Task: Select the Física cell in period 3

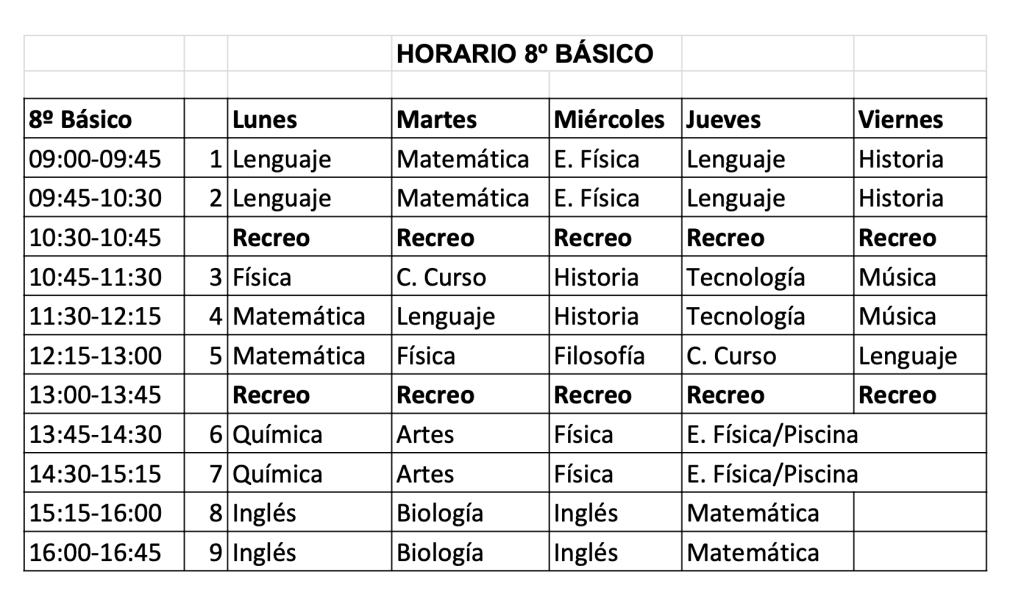Action: click(308, 277)
